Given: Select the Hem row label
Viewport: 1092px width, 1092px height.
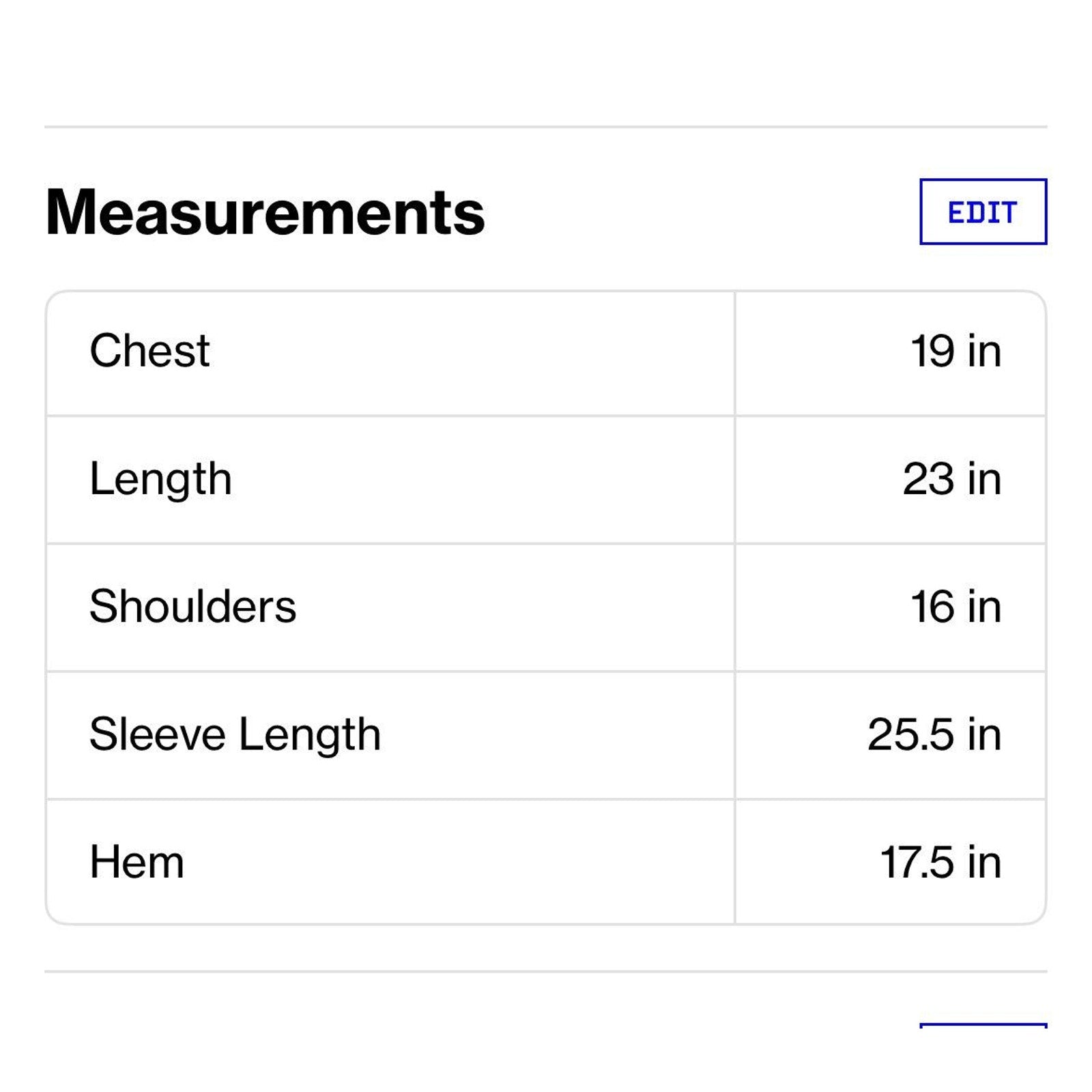Looking at the screenshot, I should pyautogui.click(x=136, y=862).
